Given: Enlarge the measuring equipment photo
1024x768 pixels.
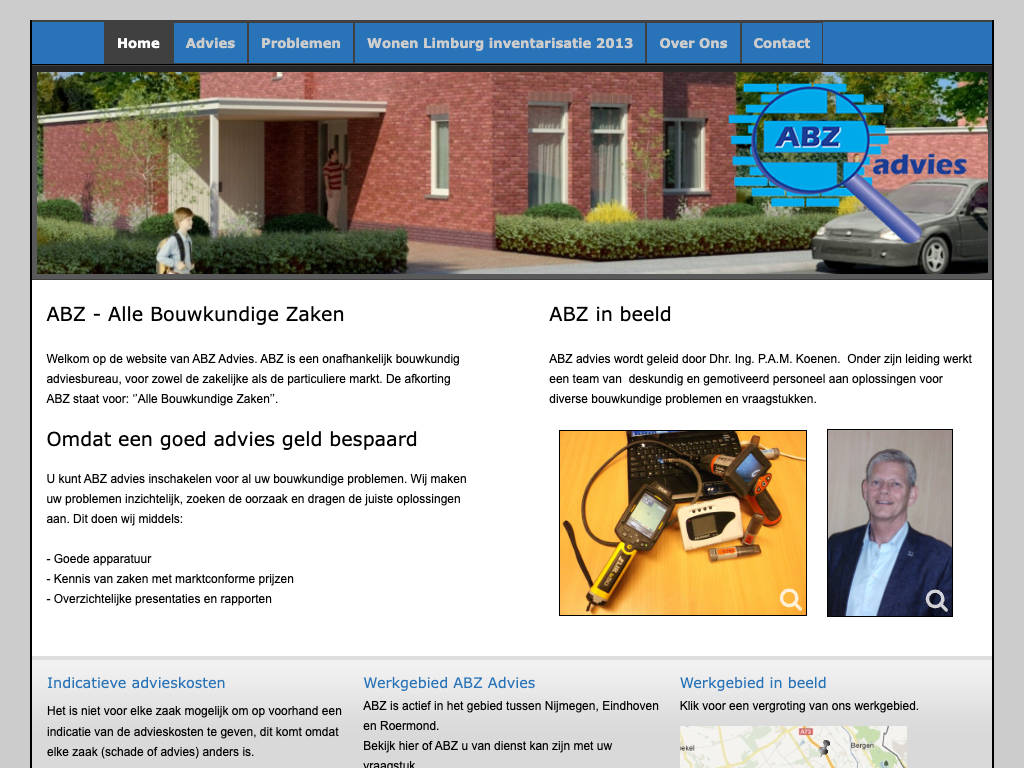Looking at the screenshot, I should point(682,520).
